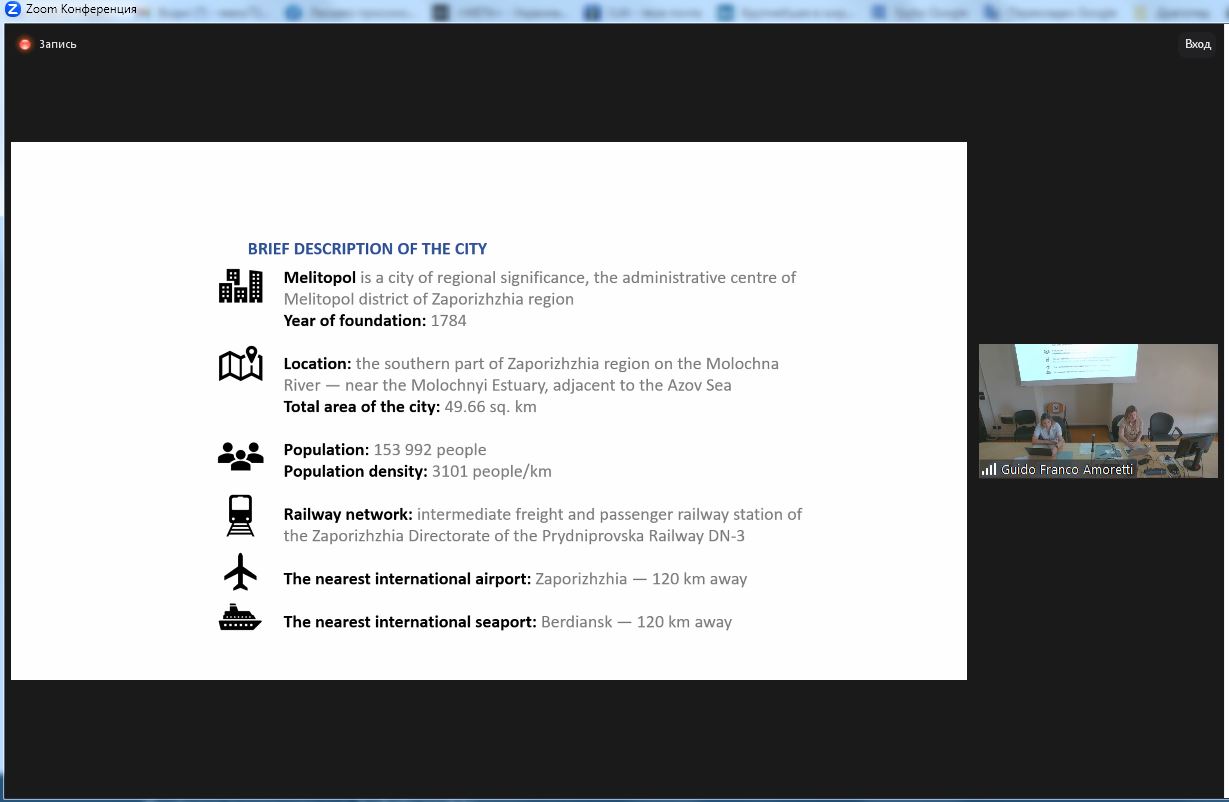The height and width of the screenshot is (802, 1229).
Task: Click the airplane icon on the slide
Action: pos(240,573)
